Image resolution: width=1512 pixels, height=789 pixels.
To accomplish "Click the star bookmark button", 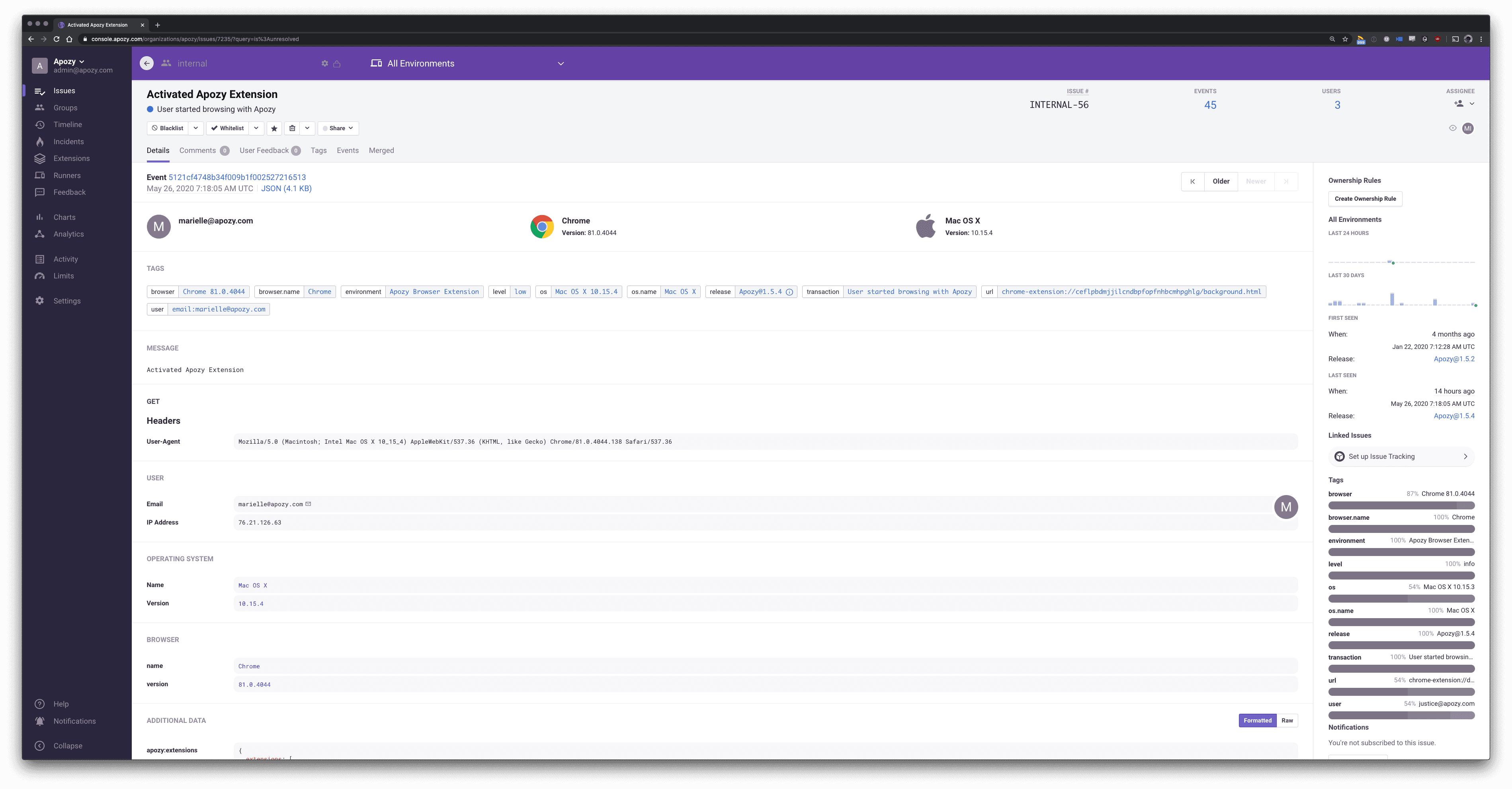I will click(274, 128).
